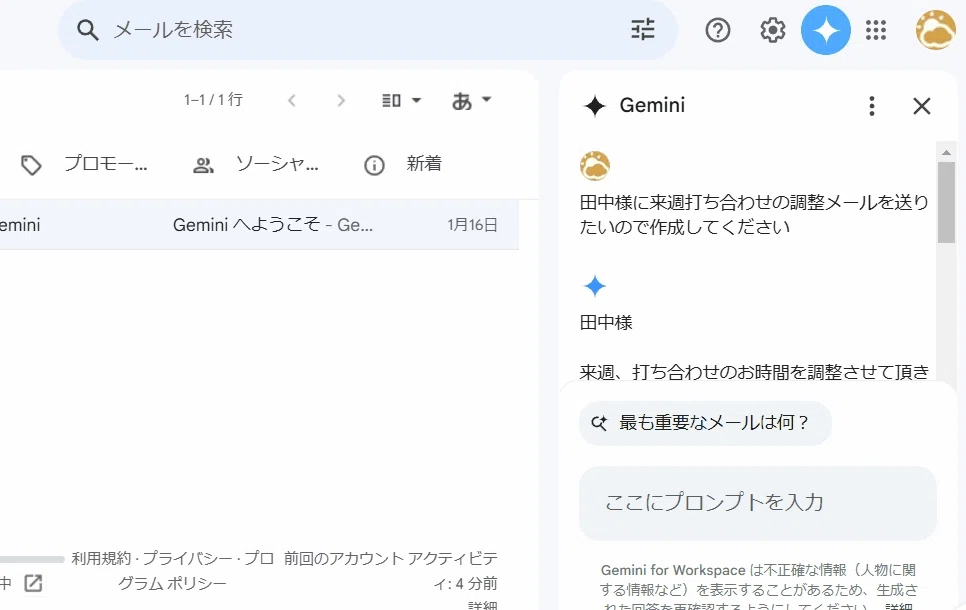
Task: Click the scrollbar up arrow in Gemini panel
Action: point(946,152)
